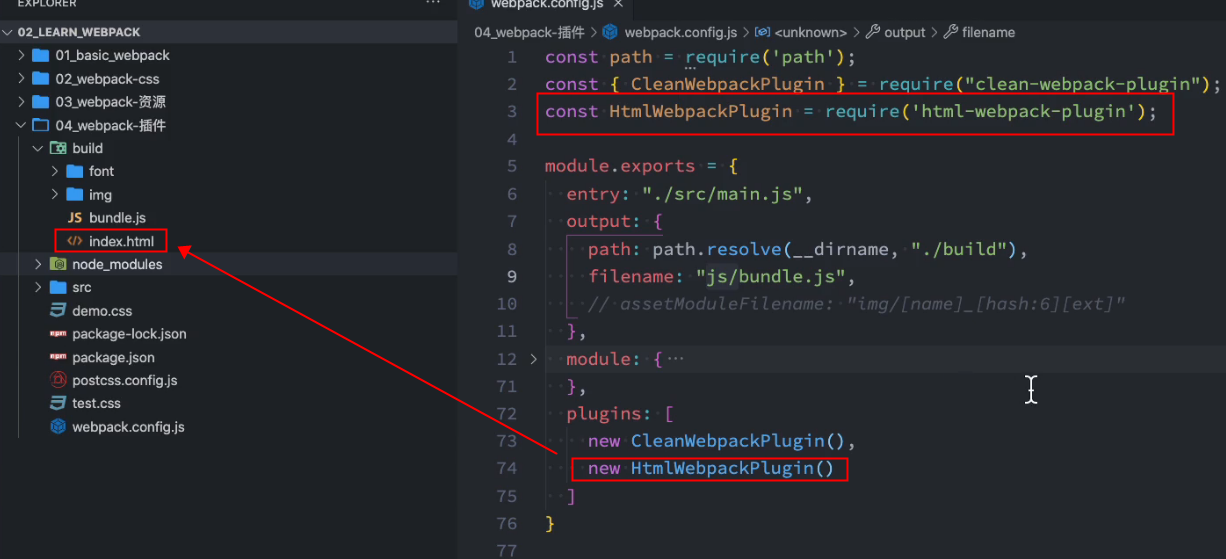Click the font folder icon
1226x559 pixels.
(x=74, y=171)
